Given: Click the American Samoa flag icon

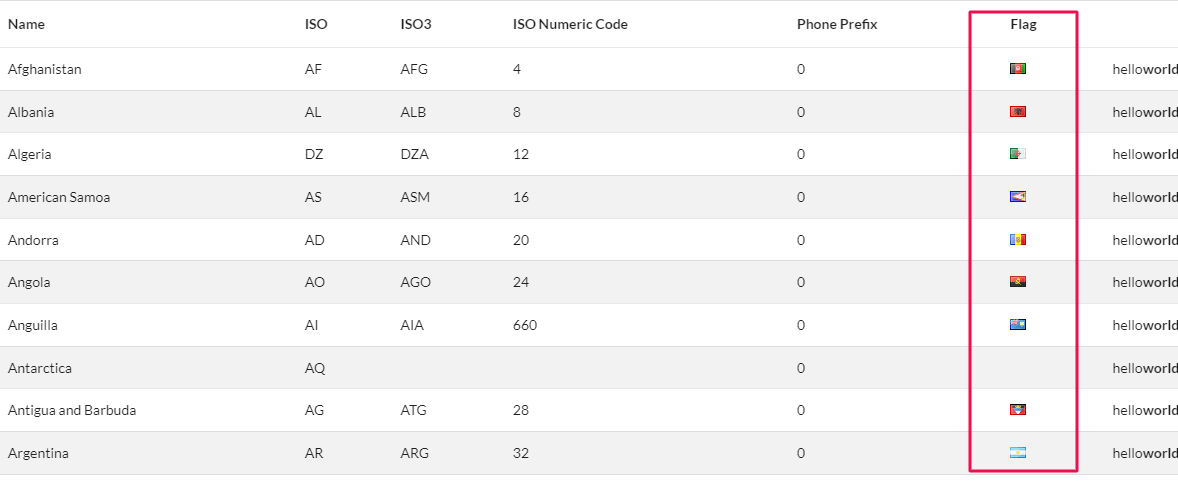Looking at the screenshot, I should point(1018,197).
